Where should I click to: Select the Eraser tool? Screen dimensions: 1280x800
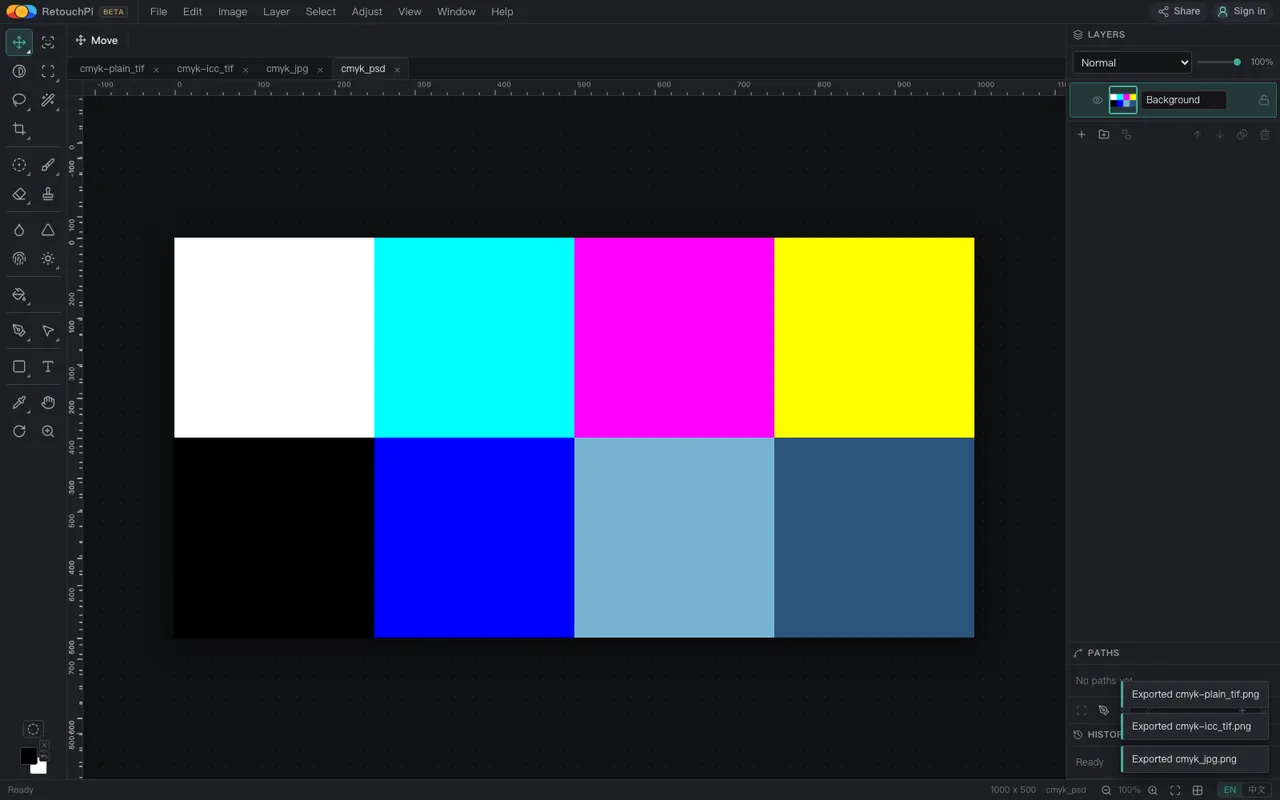point(19,194)
